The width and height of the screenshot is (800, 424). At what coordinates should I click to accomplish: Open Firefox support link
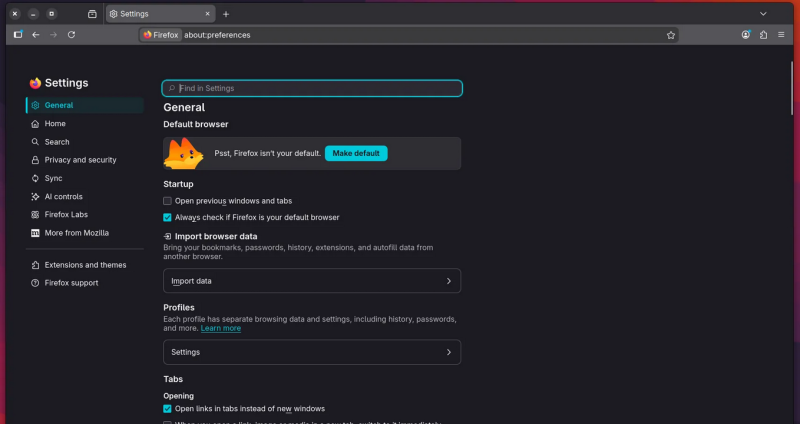pyautogui.click(x=85, y=283)
